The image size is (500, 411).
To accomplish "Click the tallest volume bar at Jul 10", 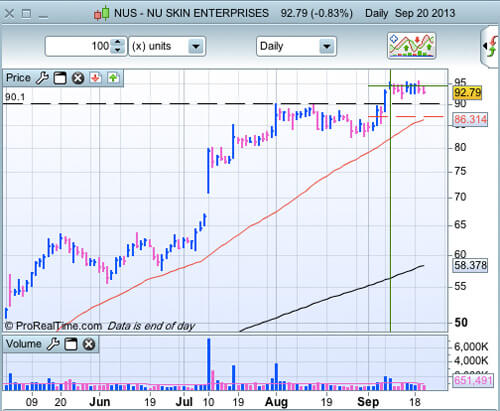I will coord(209,364).
